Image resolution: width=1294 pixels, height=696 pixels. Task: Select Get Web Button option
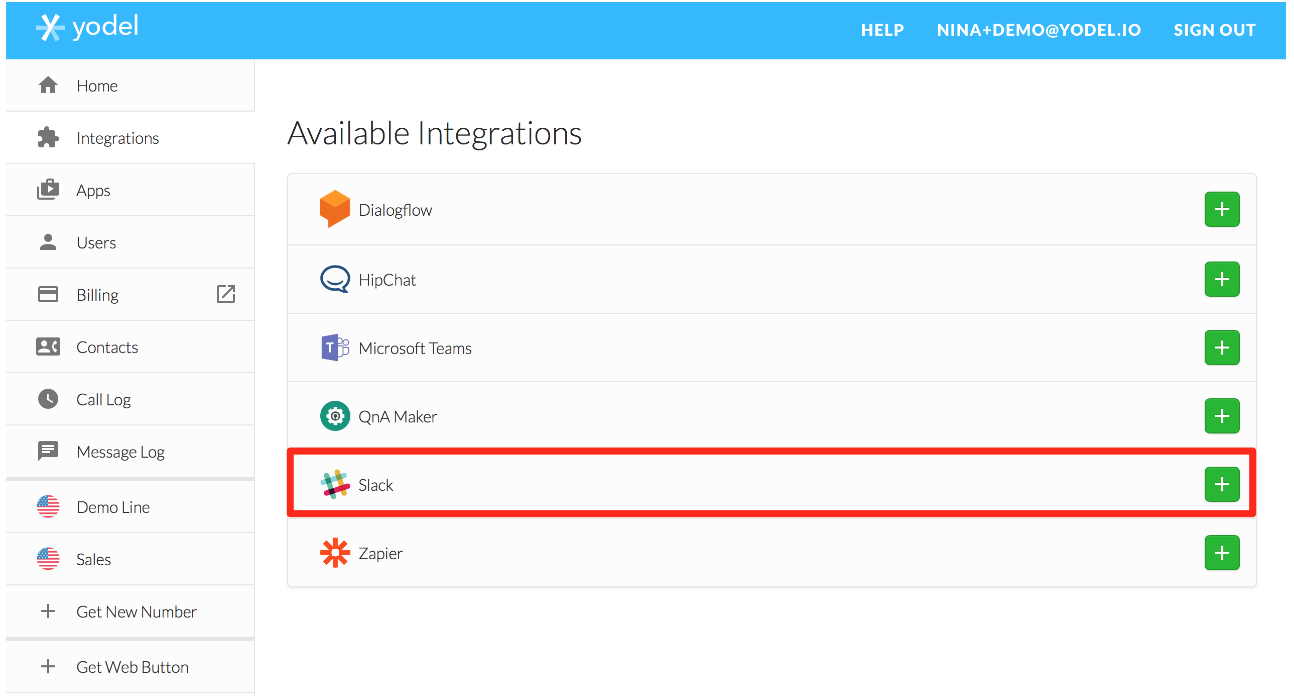click(130, 667)
